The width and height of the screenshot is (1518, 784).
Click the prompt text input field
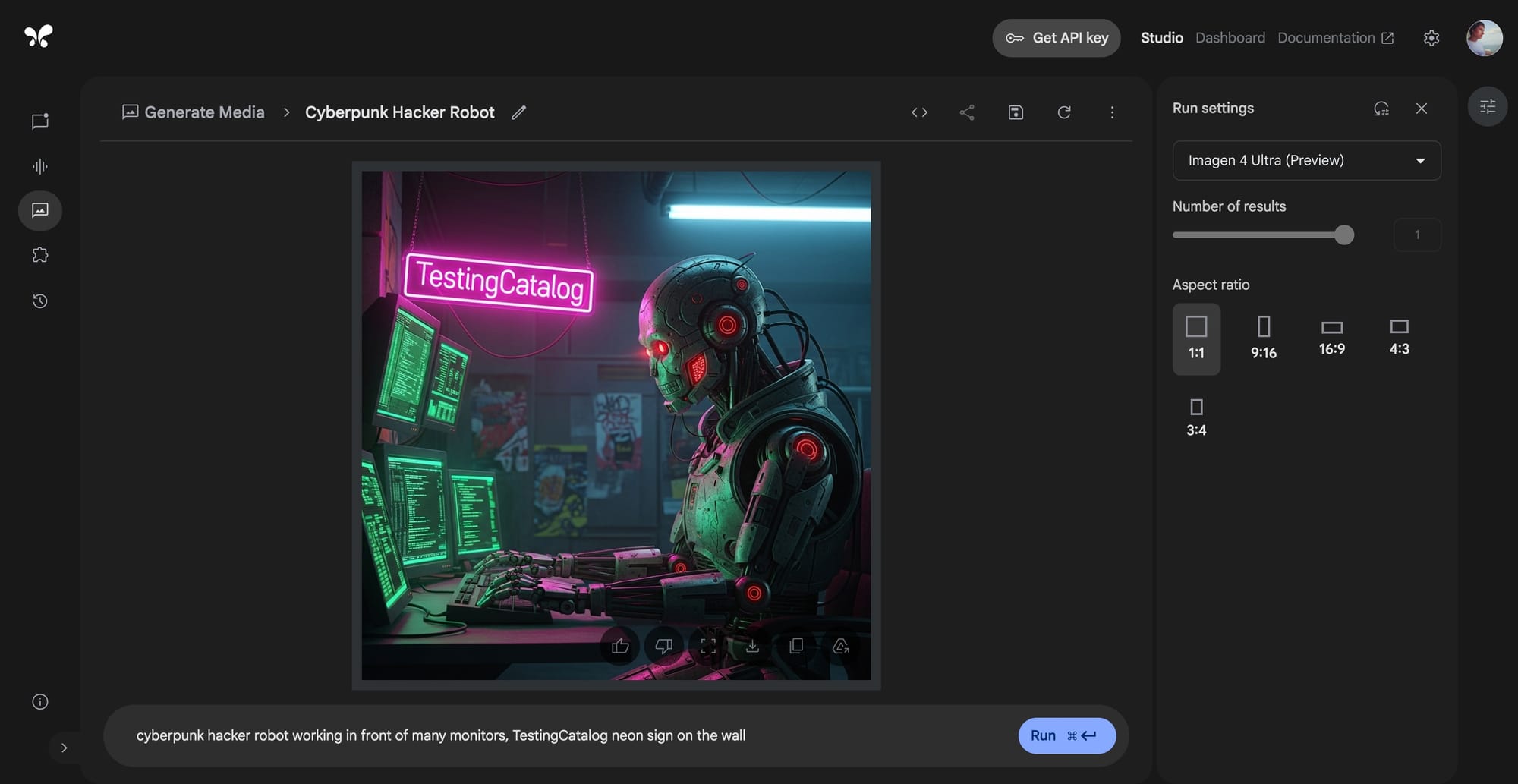point(531,735)
